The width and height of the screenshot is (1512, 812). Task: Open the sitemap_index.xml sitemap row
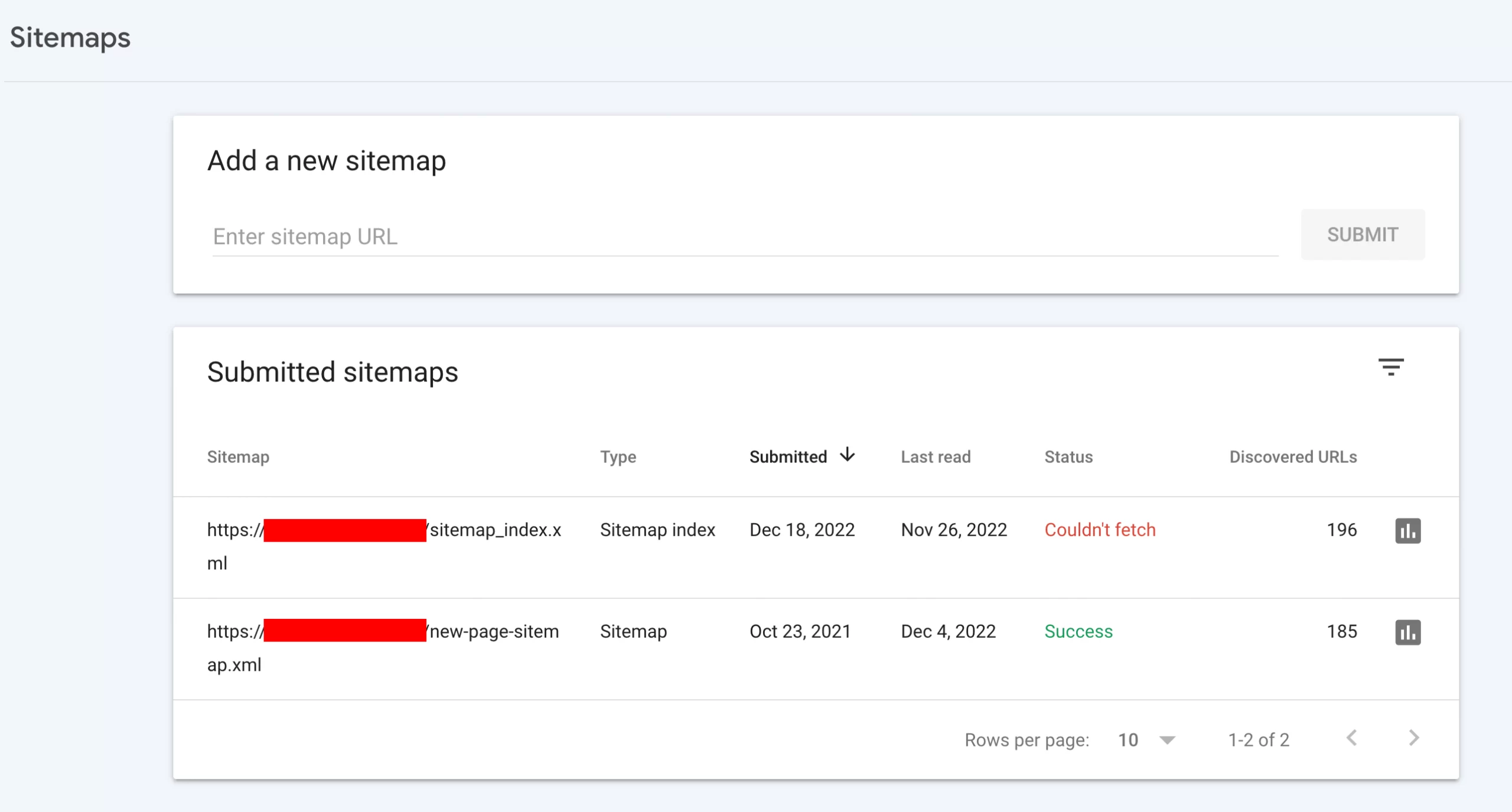(495, 530)
